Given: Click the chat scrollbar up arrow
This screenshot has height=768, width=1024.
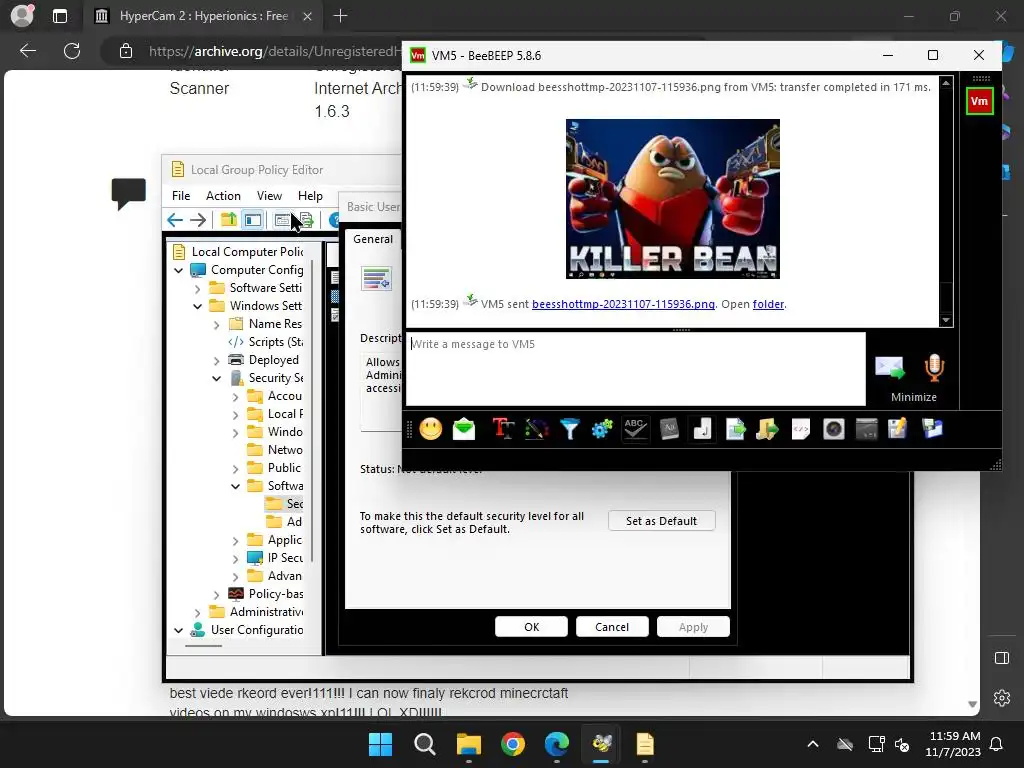Looking at the screenshot, I should 946,84.
